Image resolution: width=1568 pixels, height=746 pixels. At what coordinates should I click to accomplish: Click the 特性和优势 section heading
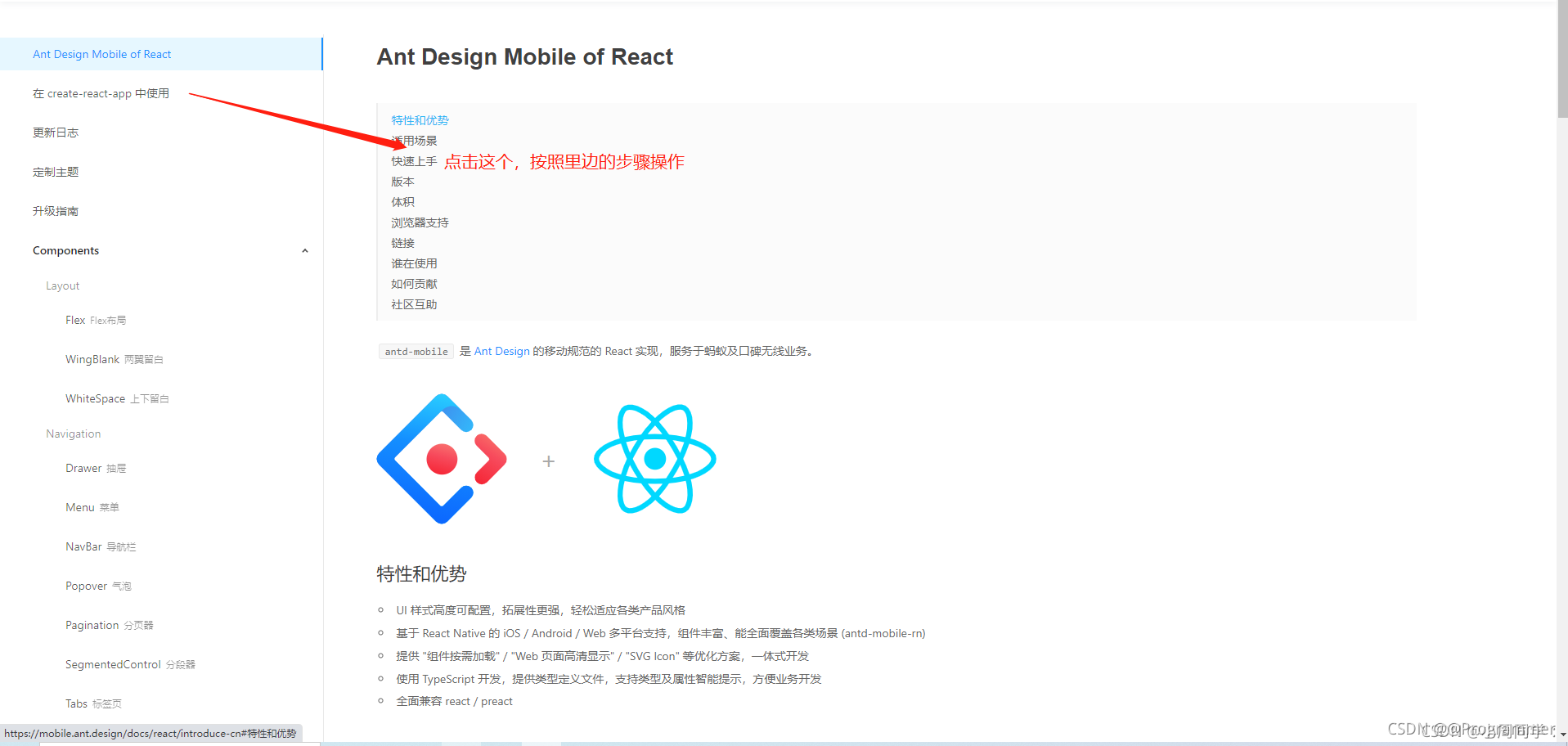click(421, 574)
